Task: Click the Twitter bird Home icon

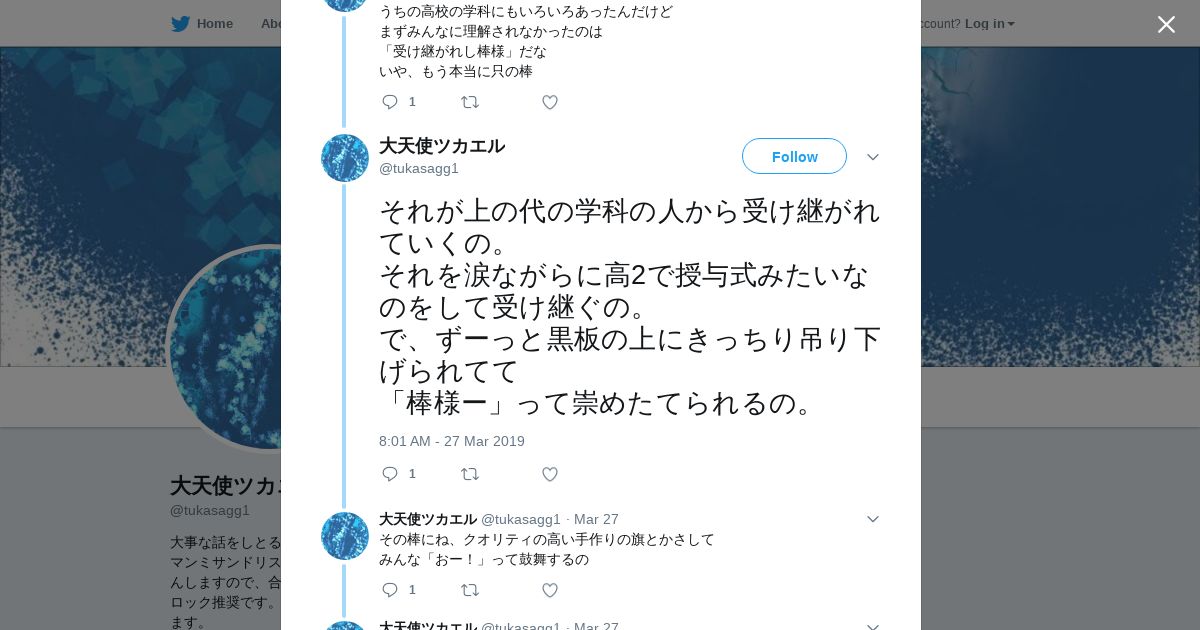Action: tap(180, 23)
